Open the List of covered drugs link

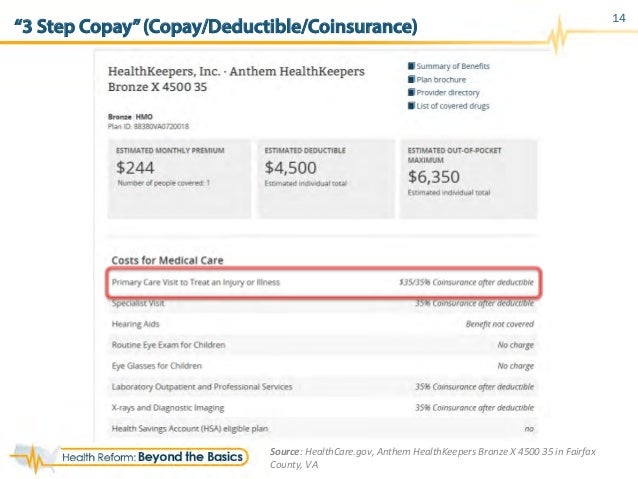coord(453,106)
